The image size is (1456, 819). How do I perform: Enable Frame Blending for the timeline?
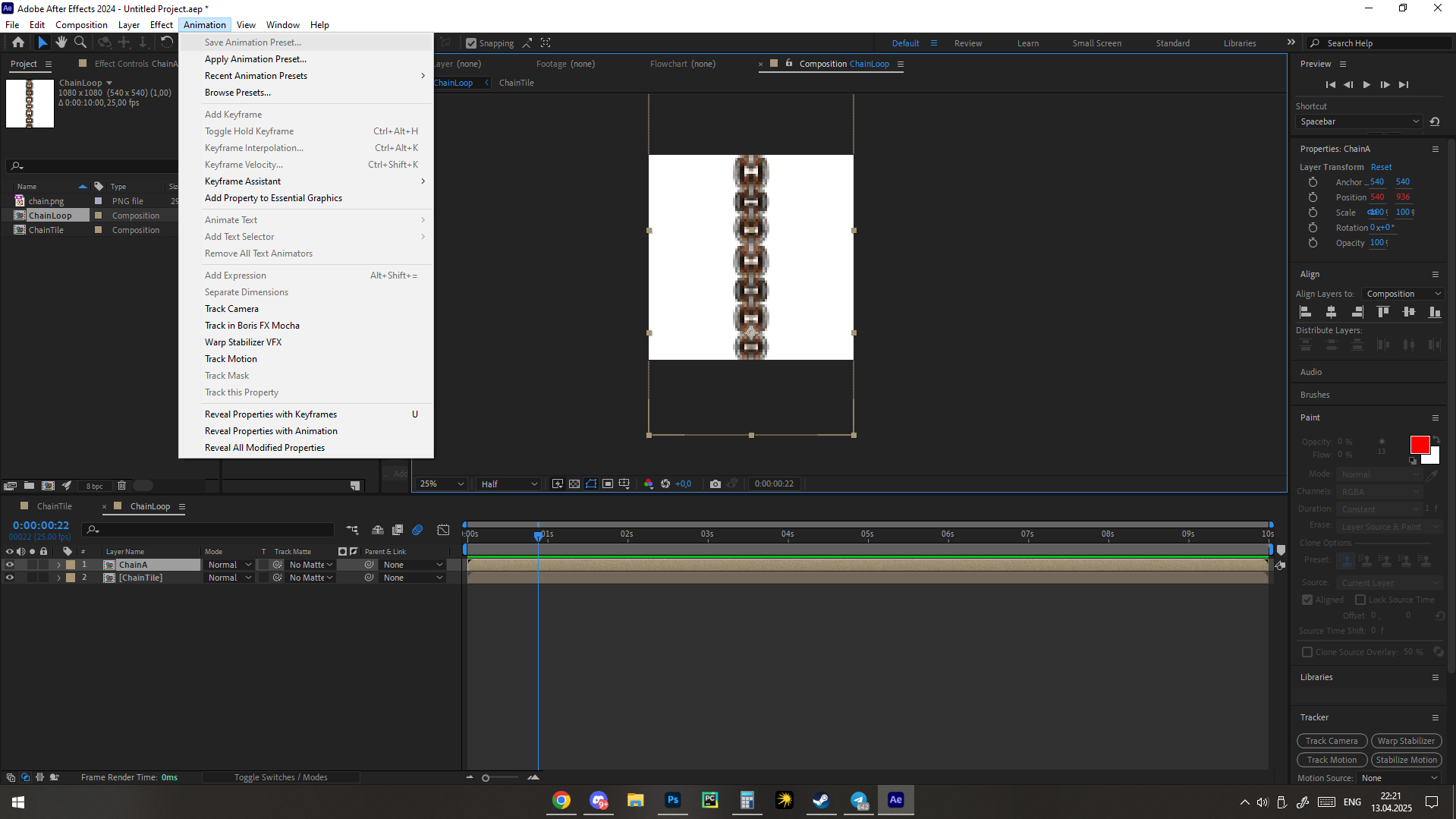click(398, 530)
